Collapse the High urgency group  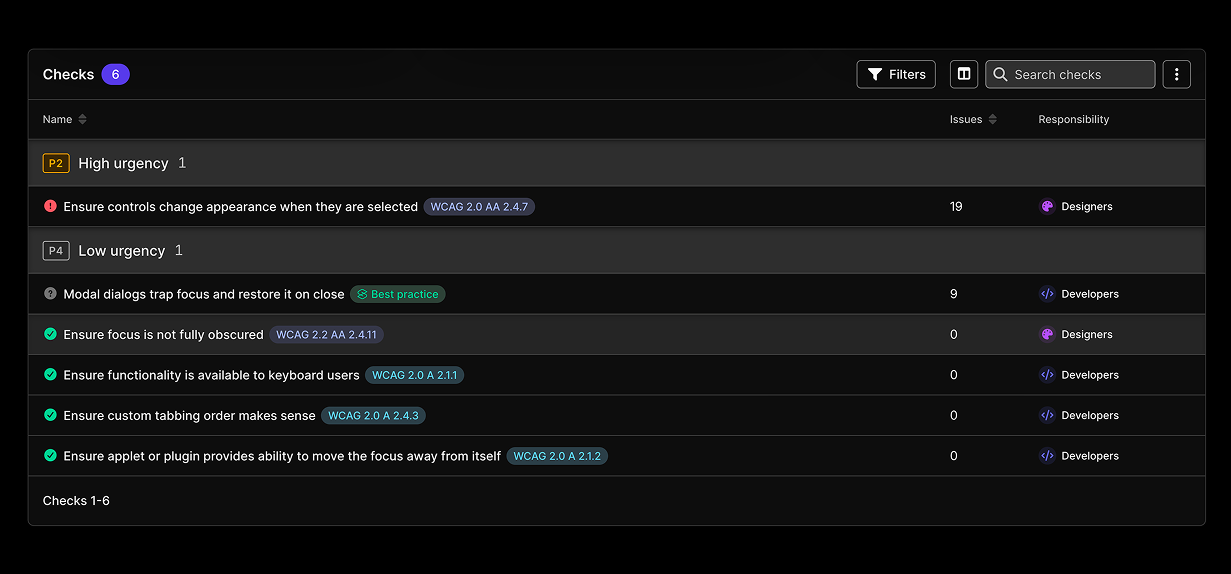click(616, 163)
